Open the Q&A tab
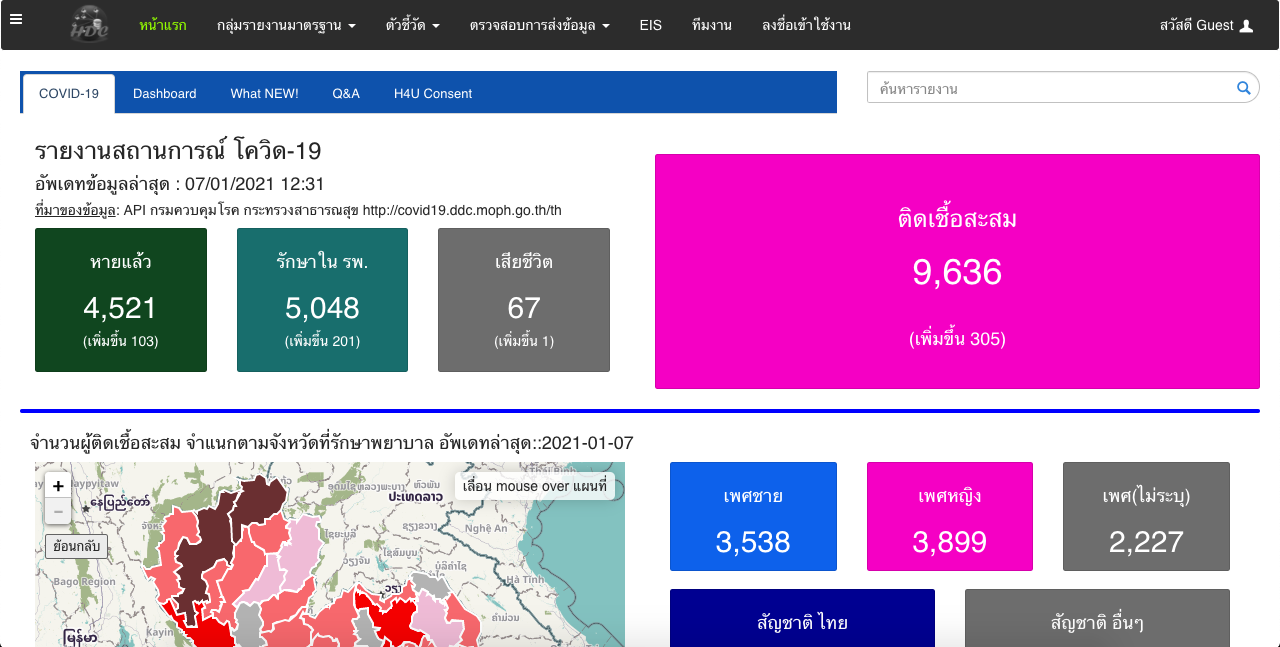The image size is (1280, 647). [x=346, y=94]
